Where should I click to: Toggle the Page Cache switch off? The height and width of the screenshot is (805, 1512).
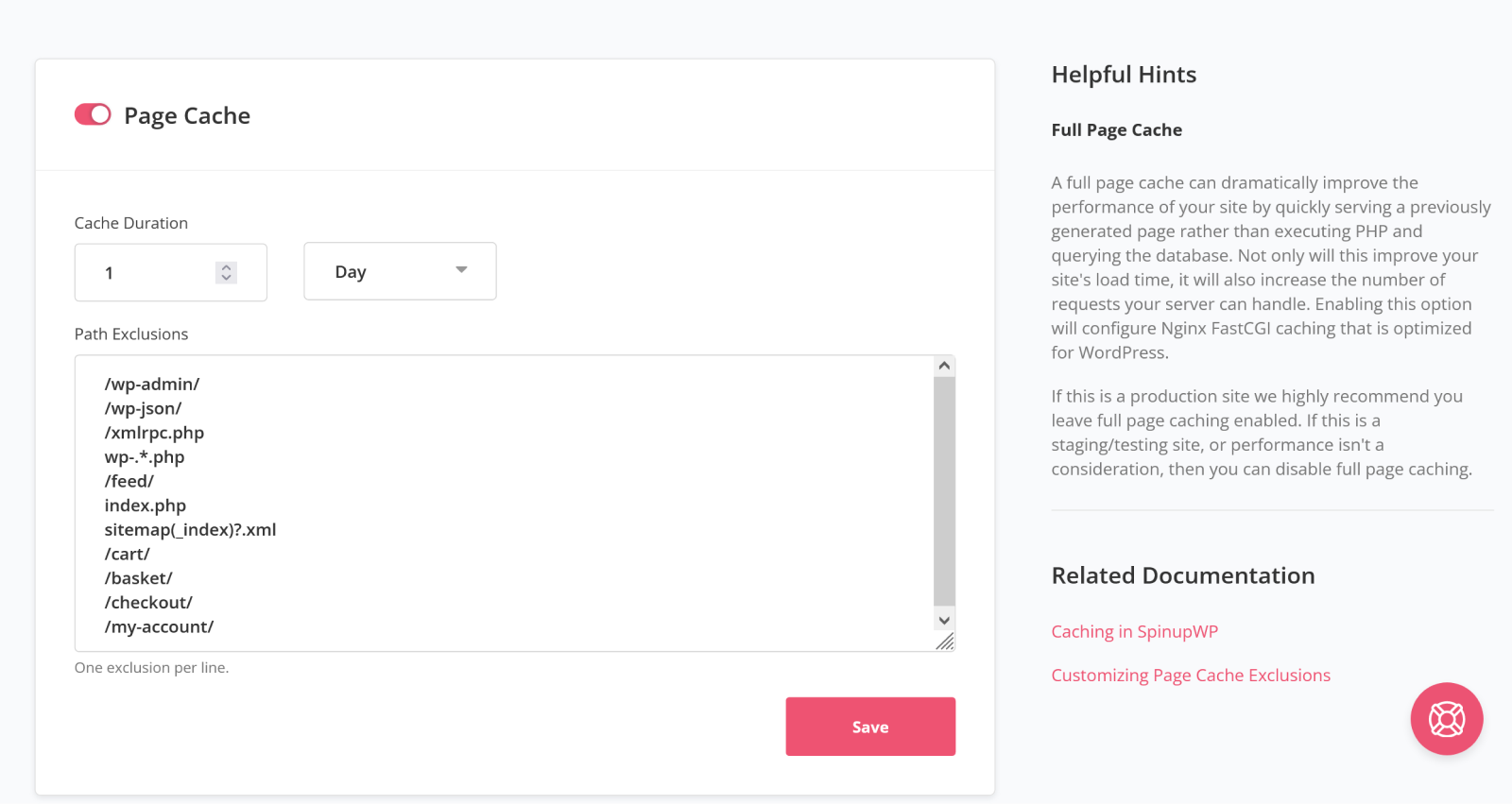click(x=93, y=114)
